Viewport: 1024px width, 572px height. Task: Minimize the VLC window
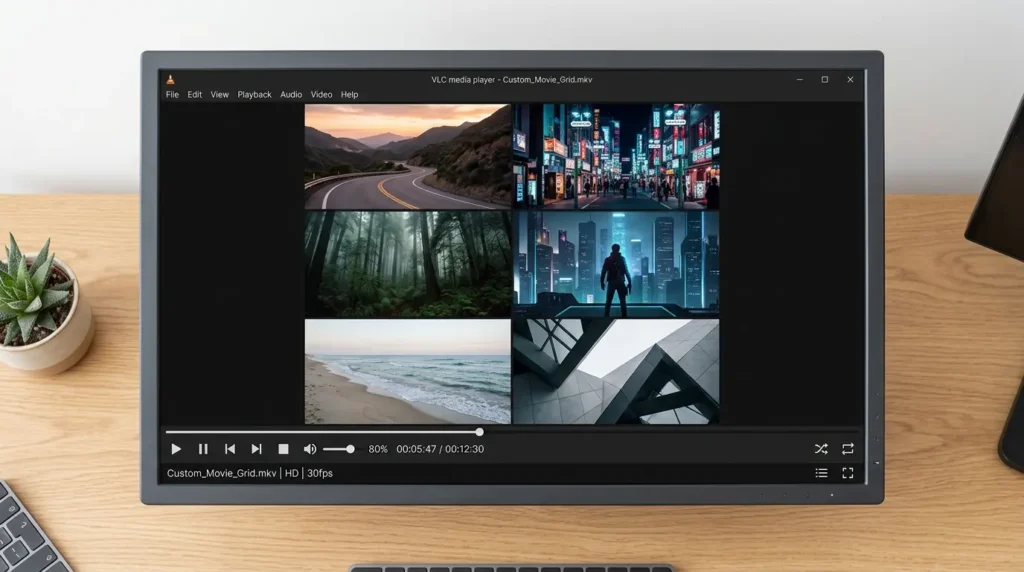point(799,80)
